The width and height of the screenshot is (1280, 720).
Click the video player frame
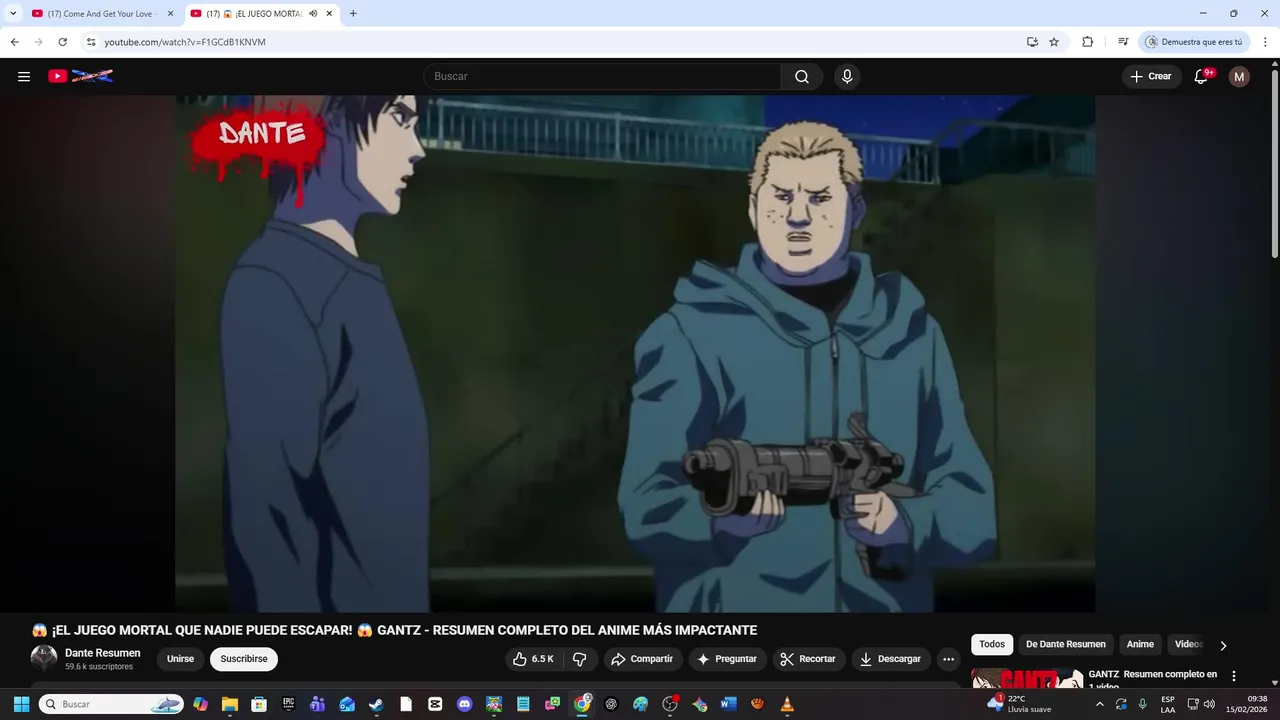[635, 353]
